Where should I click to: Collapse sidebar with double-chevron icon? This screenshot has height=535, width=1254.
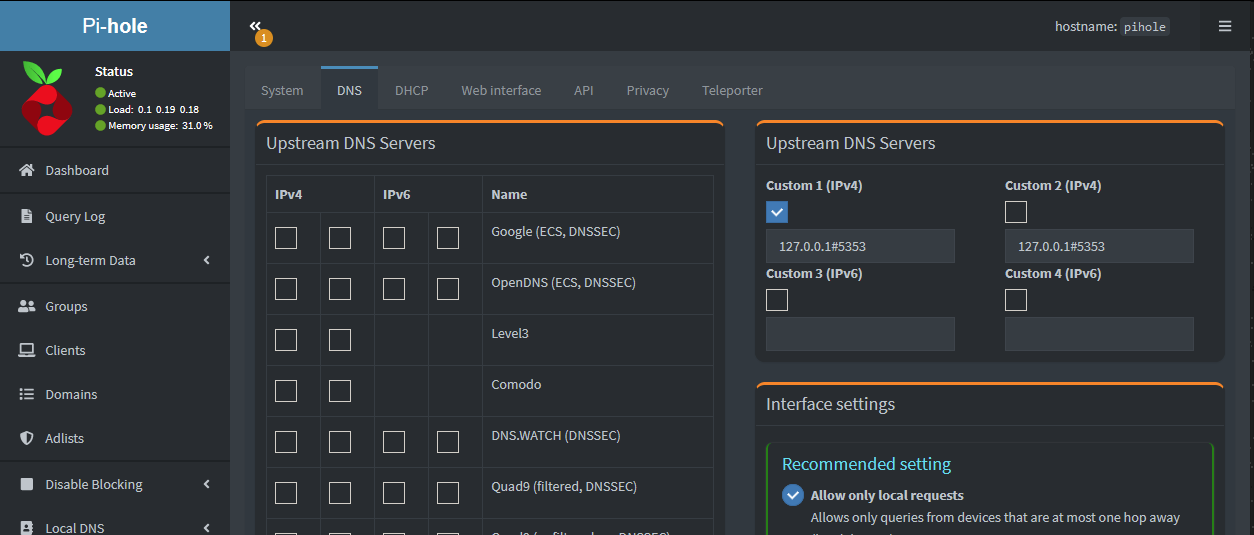coord(256,27)
